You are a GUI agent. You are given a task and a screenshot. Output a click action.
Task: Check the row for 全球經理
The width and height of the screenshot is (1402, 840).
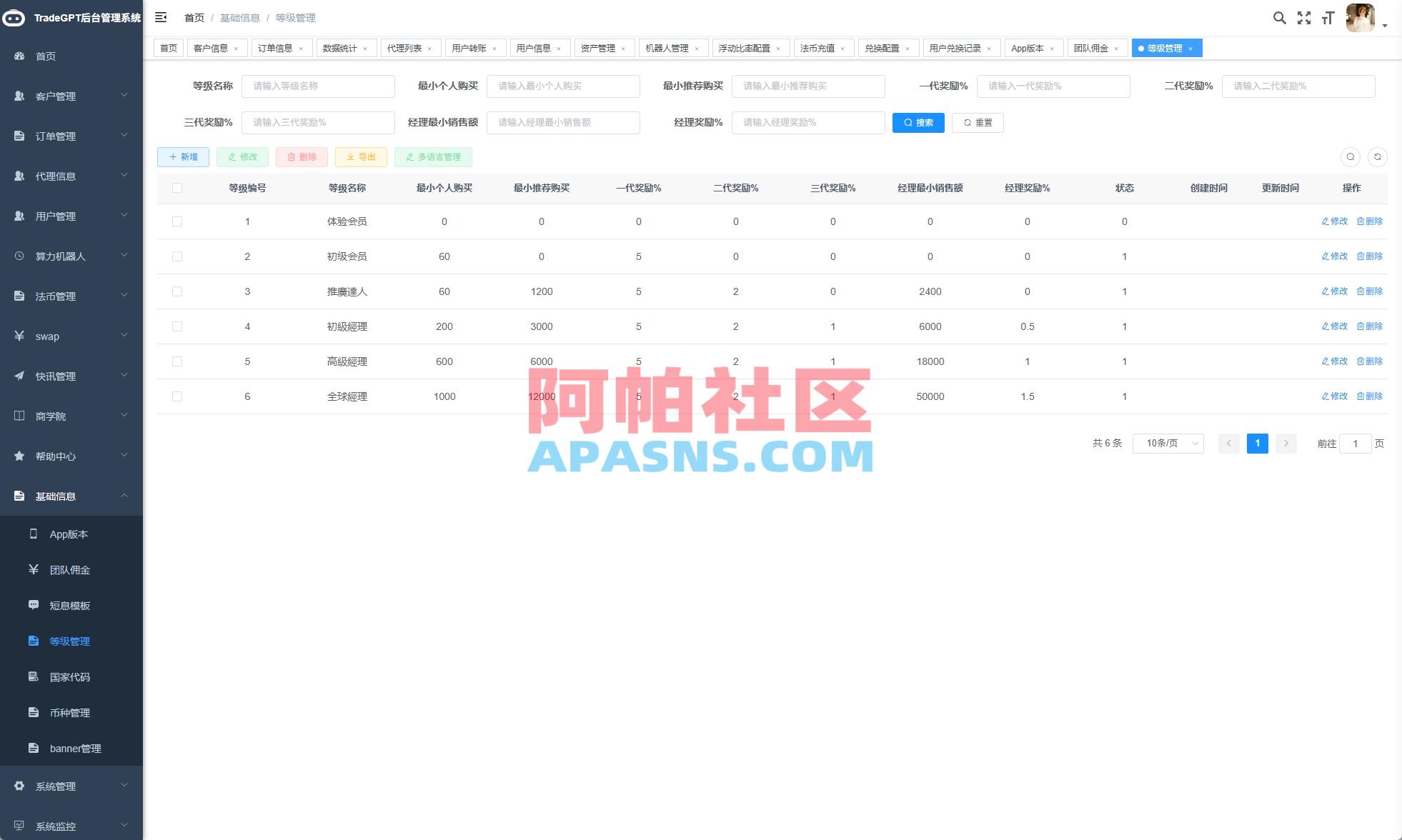[177, 396]
